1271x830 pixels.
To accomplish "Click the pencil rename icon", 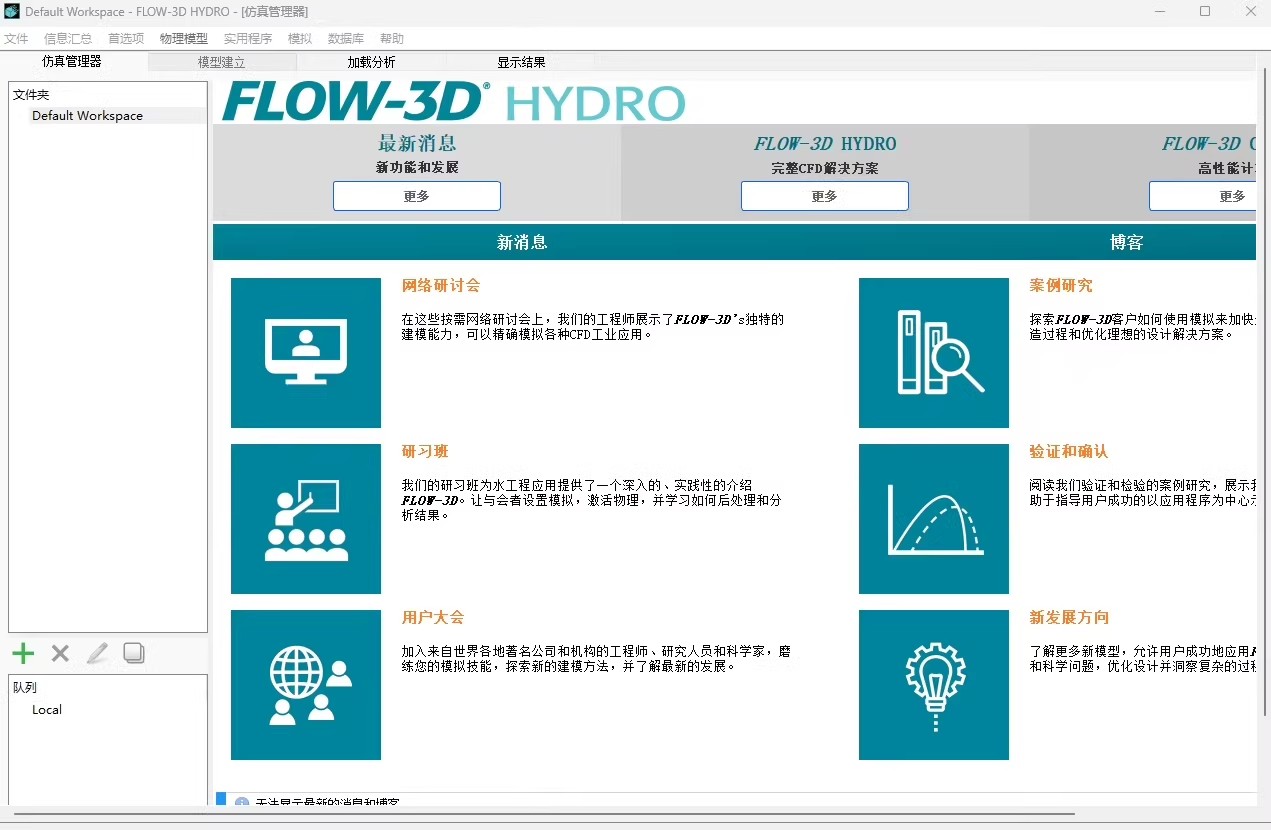I will click(97, 653).
